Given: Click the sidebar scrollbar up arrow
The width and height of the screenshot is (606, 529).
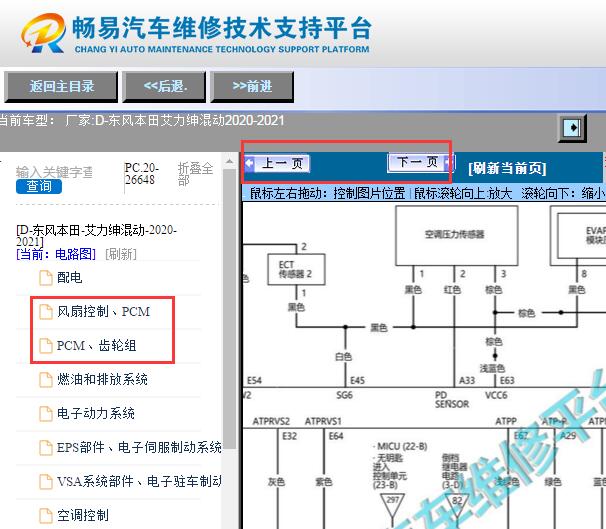Looking at the screenshot, I should pyautogui.click(x=230, y=162).
